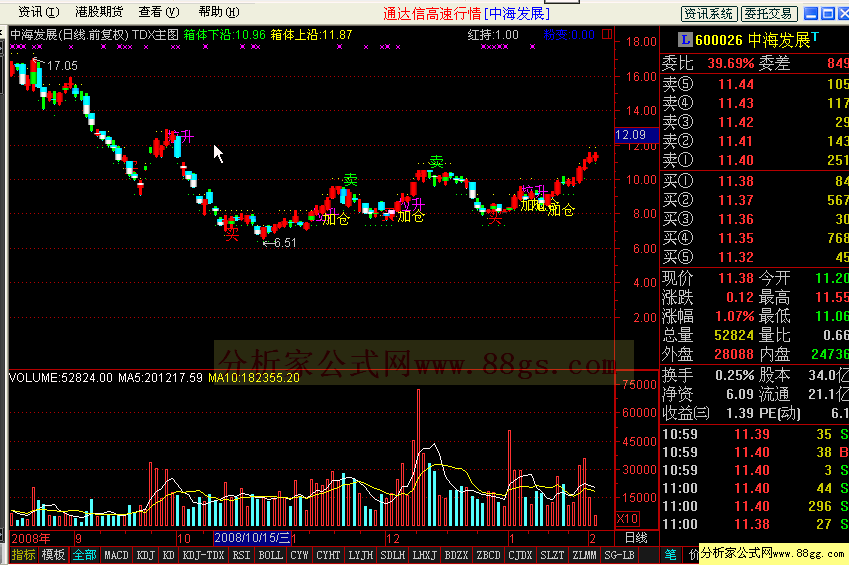This screenshot has width=849, height=565.
Task: Open the 港股期货 menu
Action: 99,11
